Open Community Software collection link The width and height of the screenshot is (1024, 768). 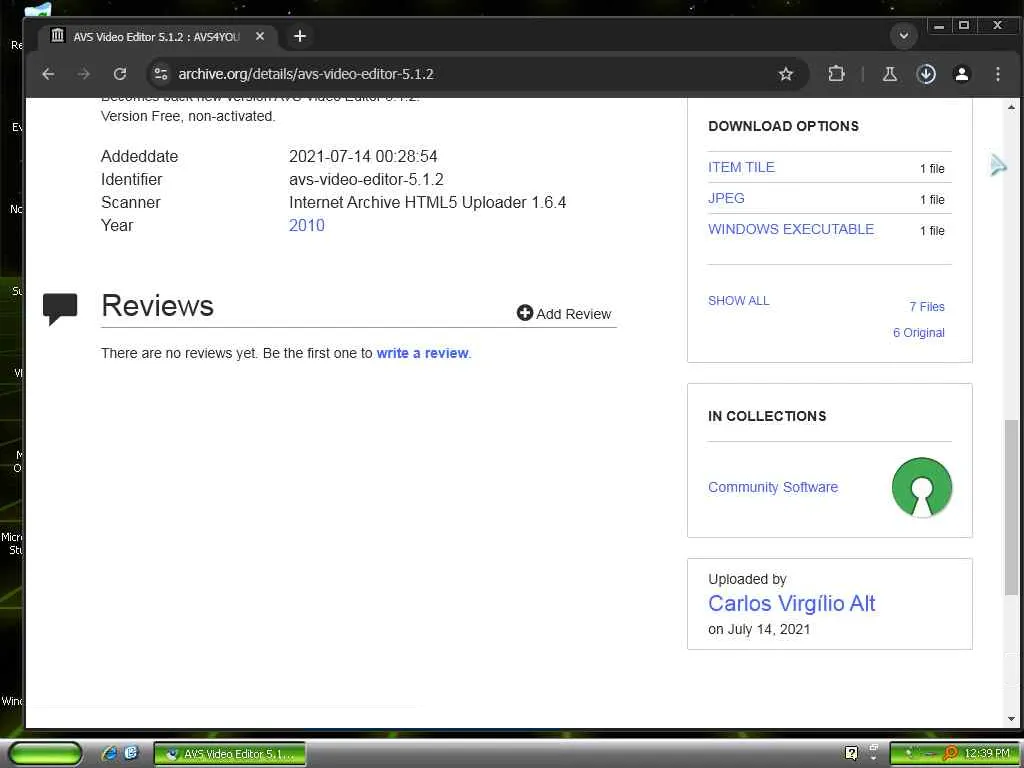773,487
